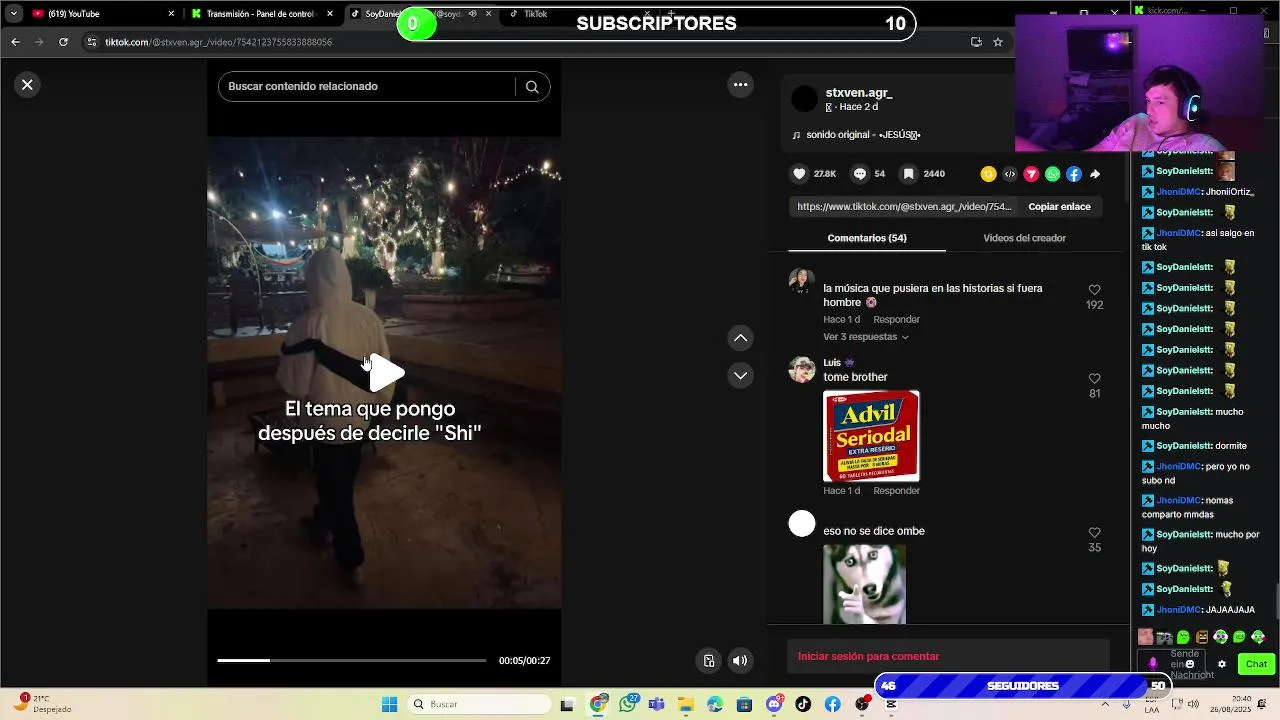This screenshot has width=1280, height=720.
Task: Toggle the auto-scroll icon beside volume
Action: (x=709, y=660)
